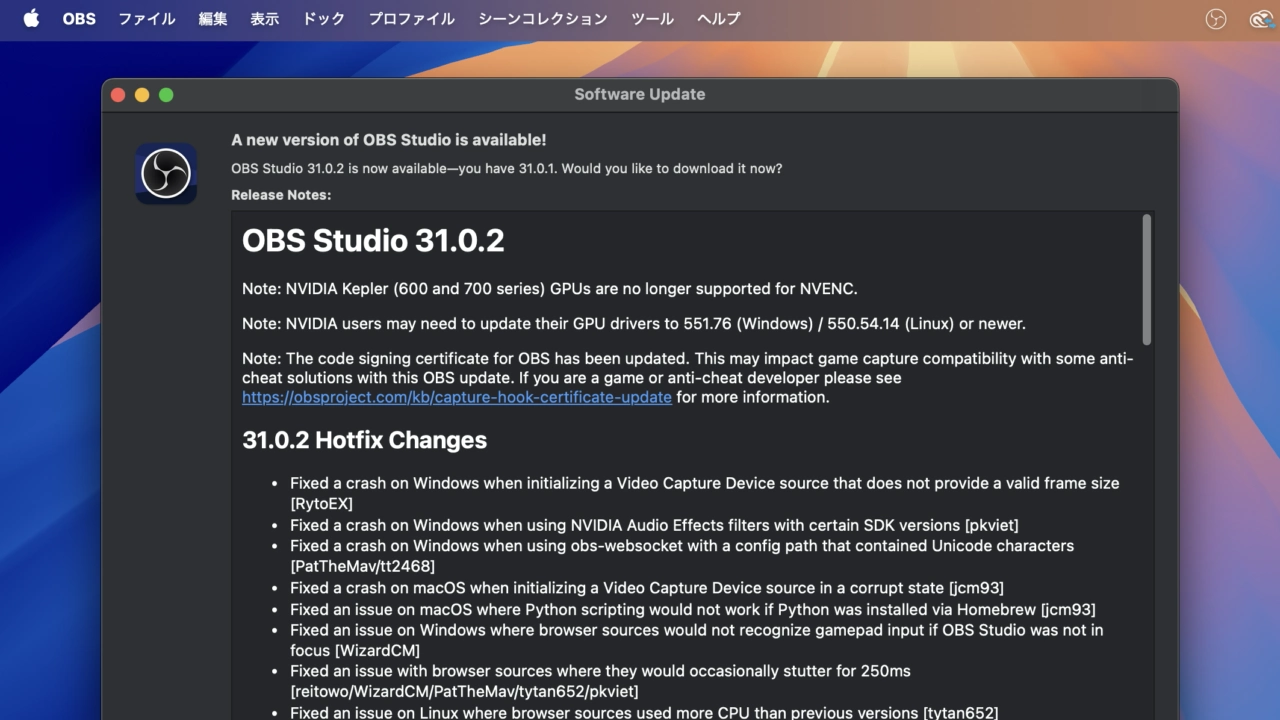Zoom the Software Update window with the green button
The image size is (1280, 720).
166,95
